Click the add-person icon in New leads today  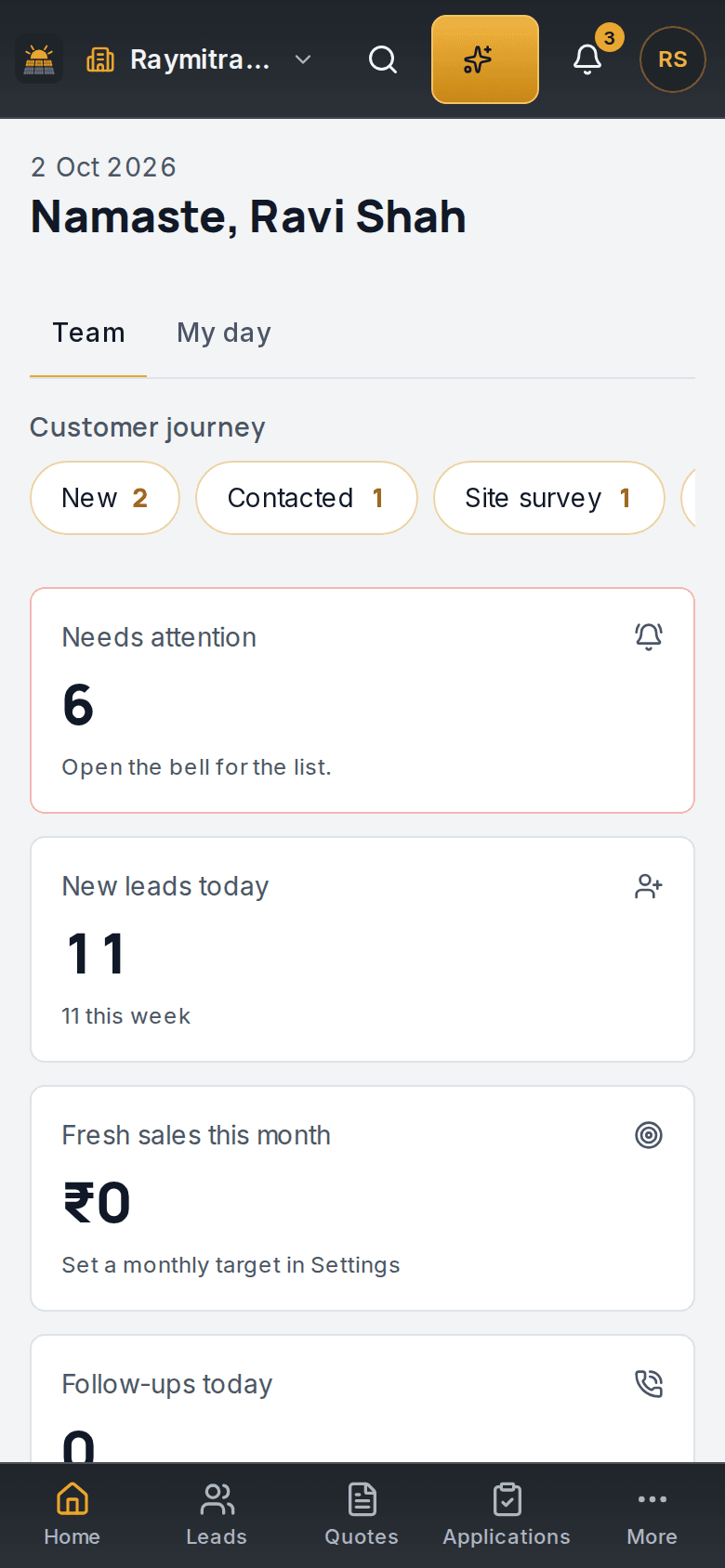tap(649, 886)
